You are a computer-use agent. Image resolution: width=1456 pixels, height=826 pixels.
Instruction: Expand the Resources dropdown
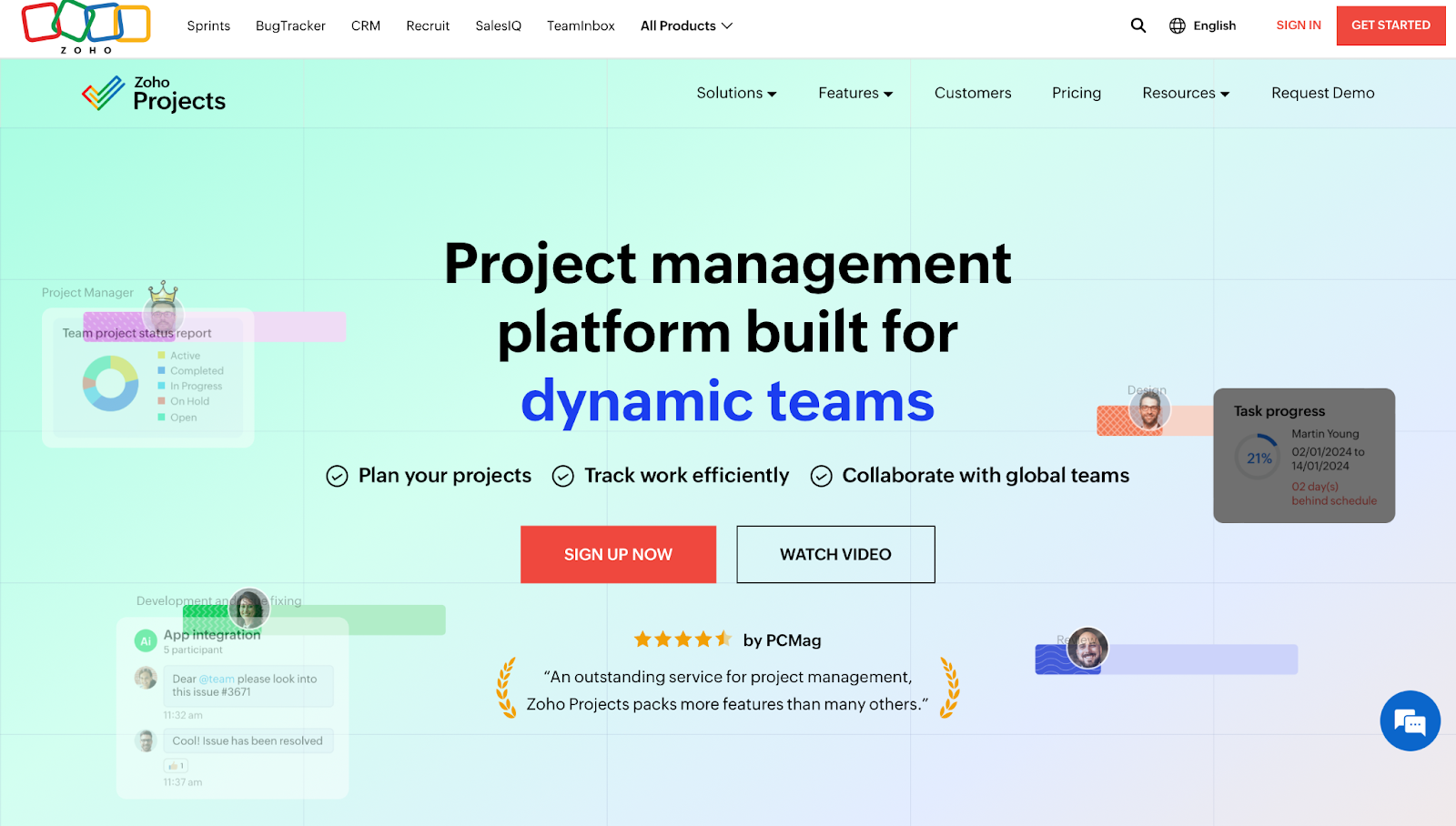pos(1185,92)
